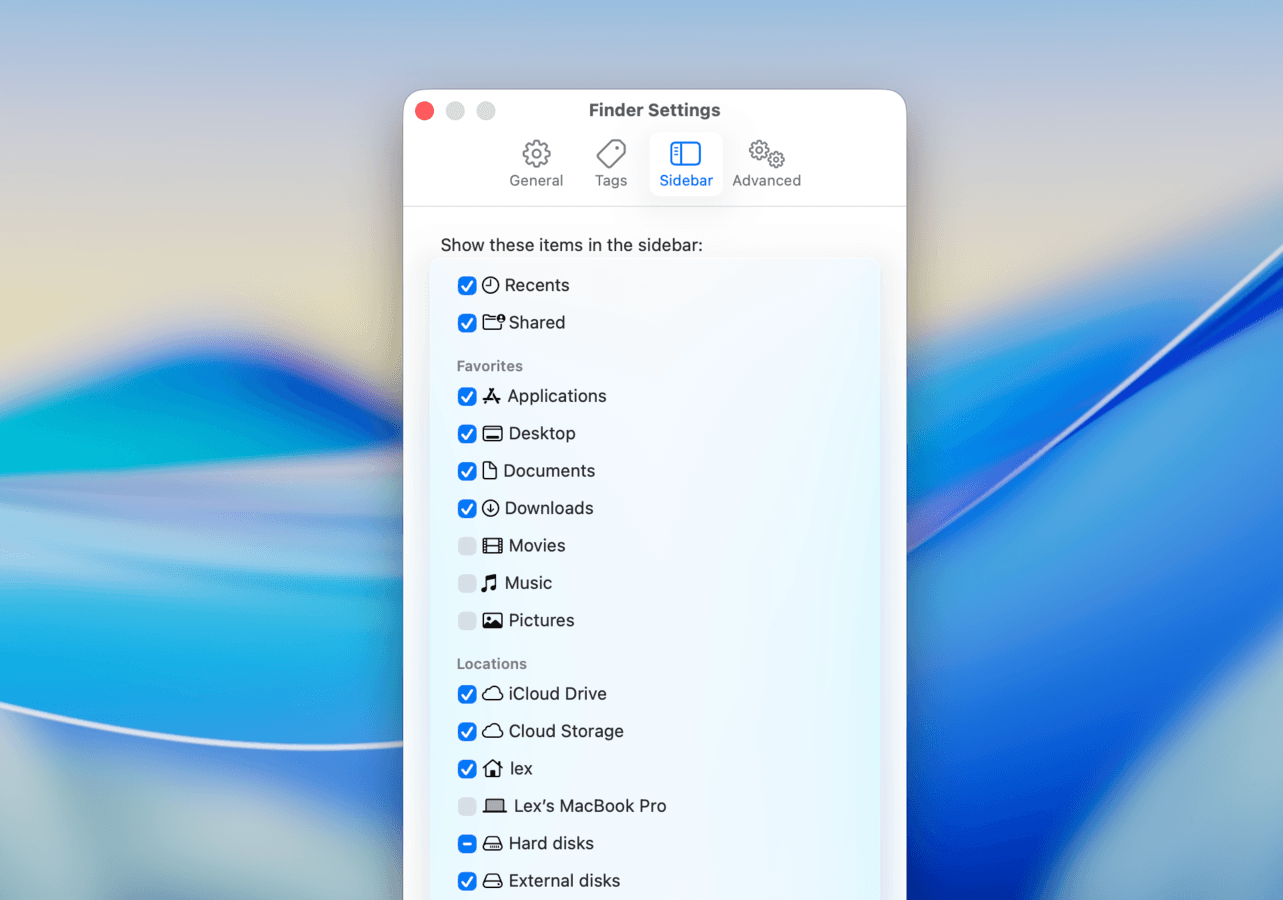1283x900 pixels.
Task: Toggle Cloud Storage visibility in sidebar
Action: [x=467, y=731]
